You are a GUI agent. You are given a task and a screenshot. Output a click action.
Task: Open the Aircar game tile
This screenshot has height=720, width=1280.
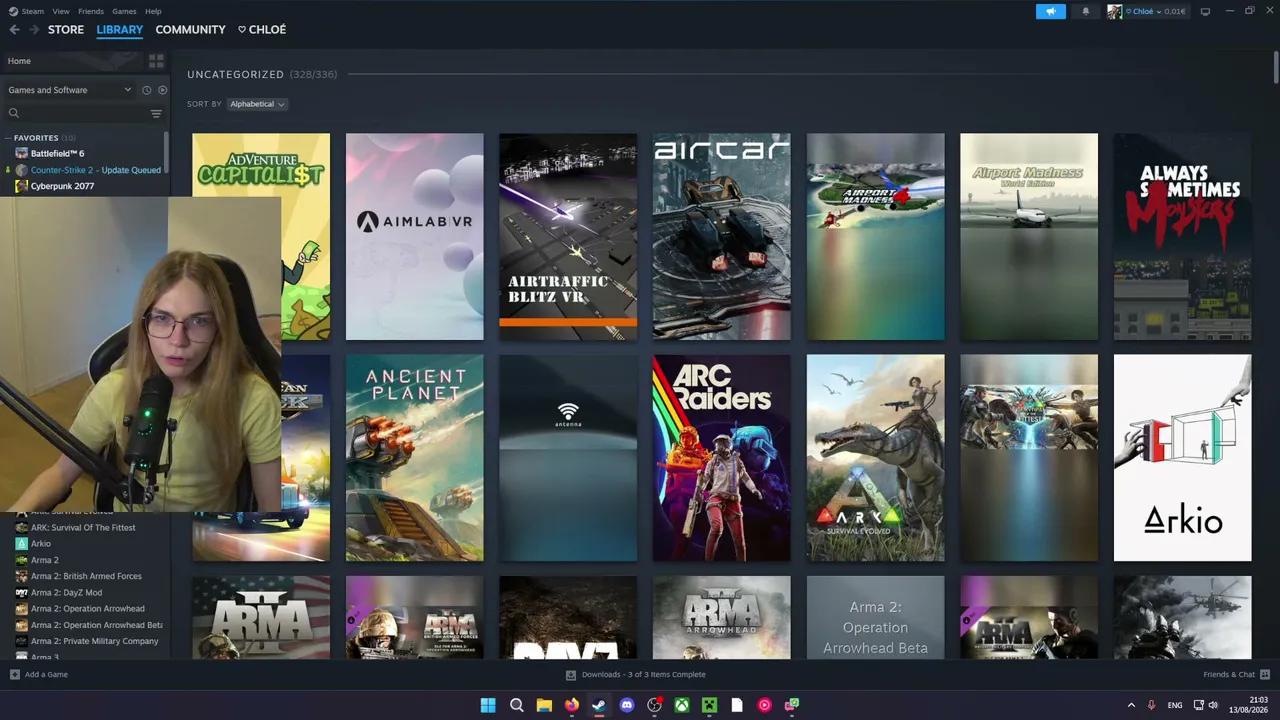pyautogui.click(x=721, y=237)
